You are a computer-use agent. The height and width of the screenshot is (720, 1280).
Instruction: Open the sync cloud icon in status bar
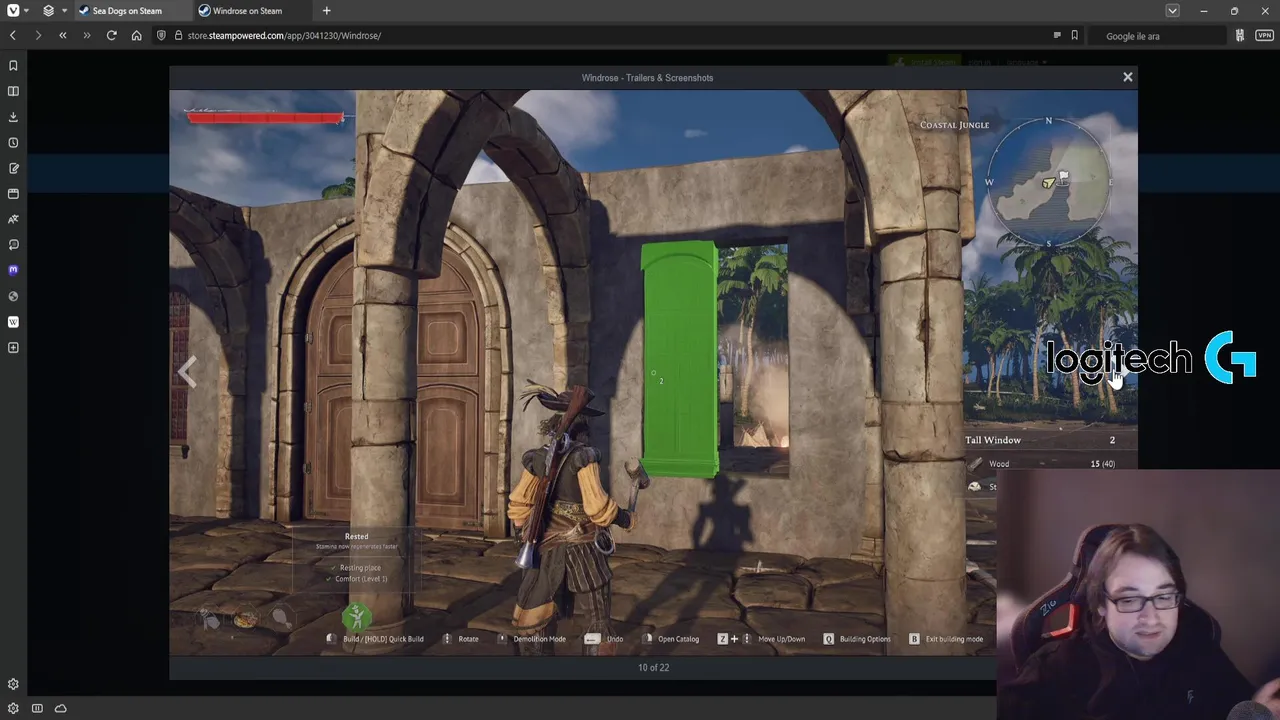point(61,709)
